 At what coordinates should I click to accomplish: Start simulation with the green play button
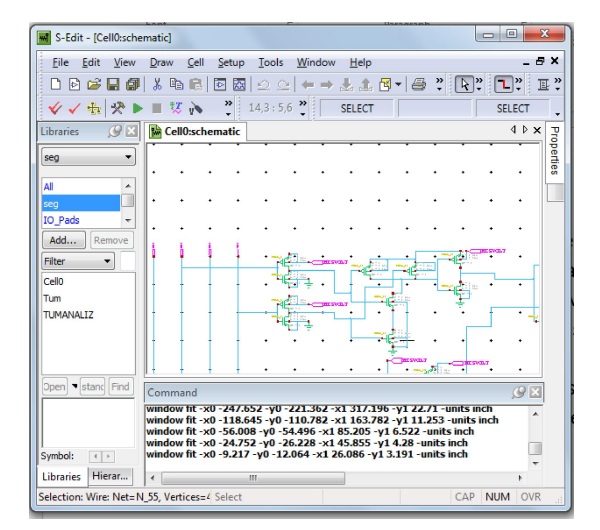137,108
